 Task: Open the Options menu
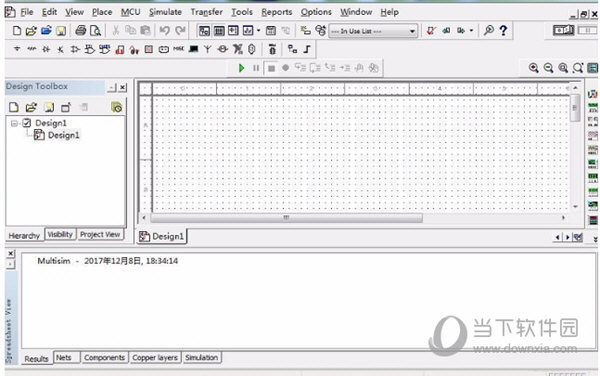[x=316, y=12]
